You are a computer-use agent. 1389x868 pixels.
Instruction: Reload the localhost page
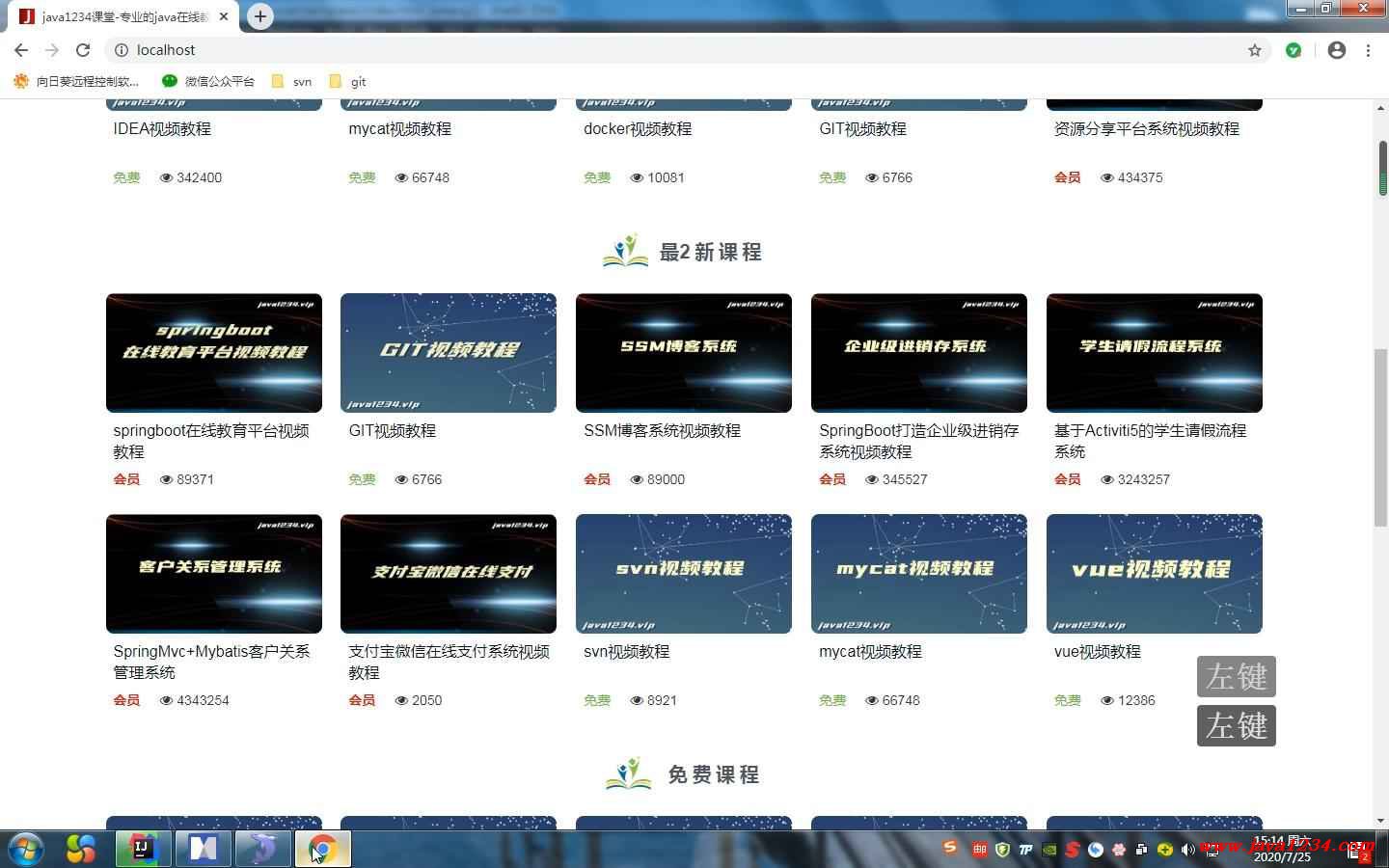(x=83, y=50)
